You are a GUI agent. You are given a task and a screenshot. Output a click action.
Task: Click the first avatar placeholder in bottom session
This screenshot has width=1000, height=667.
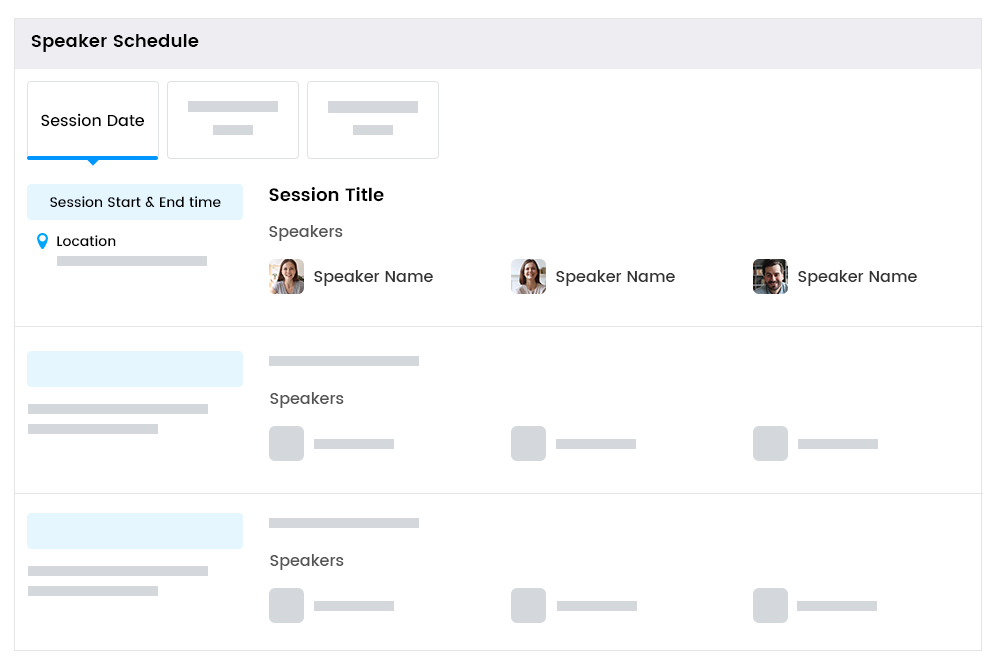(x=286, y=605)
